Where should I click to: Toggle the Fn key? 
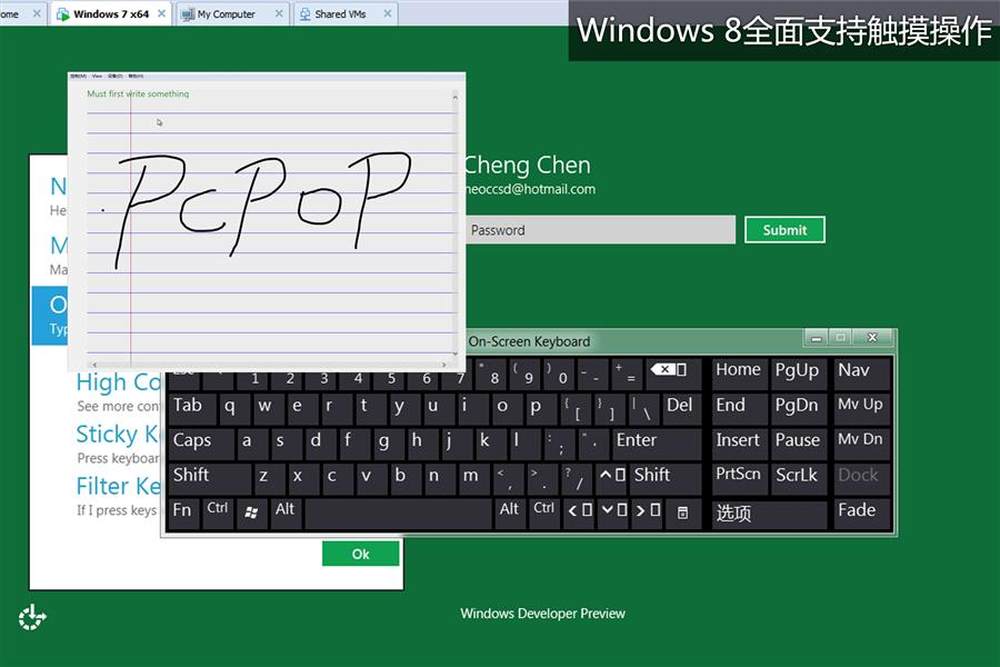pyautogui.click(x=184, y=511)
